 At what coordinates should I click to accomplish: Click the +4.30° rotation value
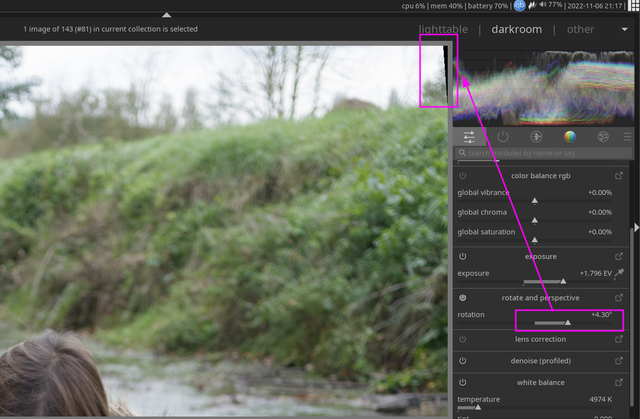601,314
